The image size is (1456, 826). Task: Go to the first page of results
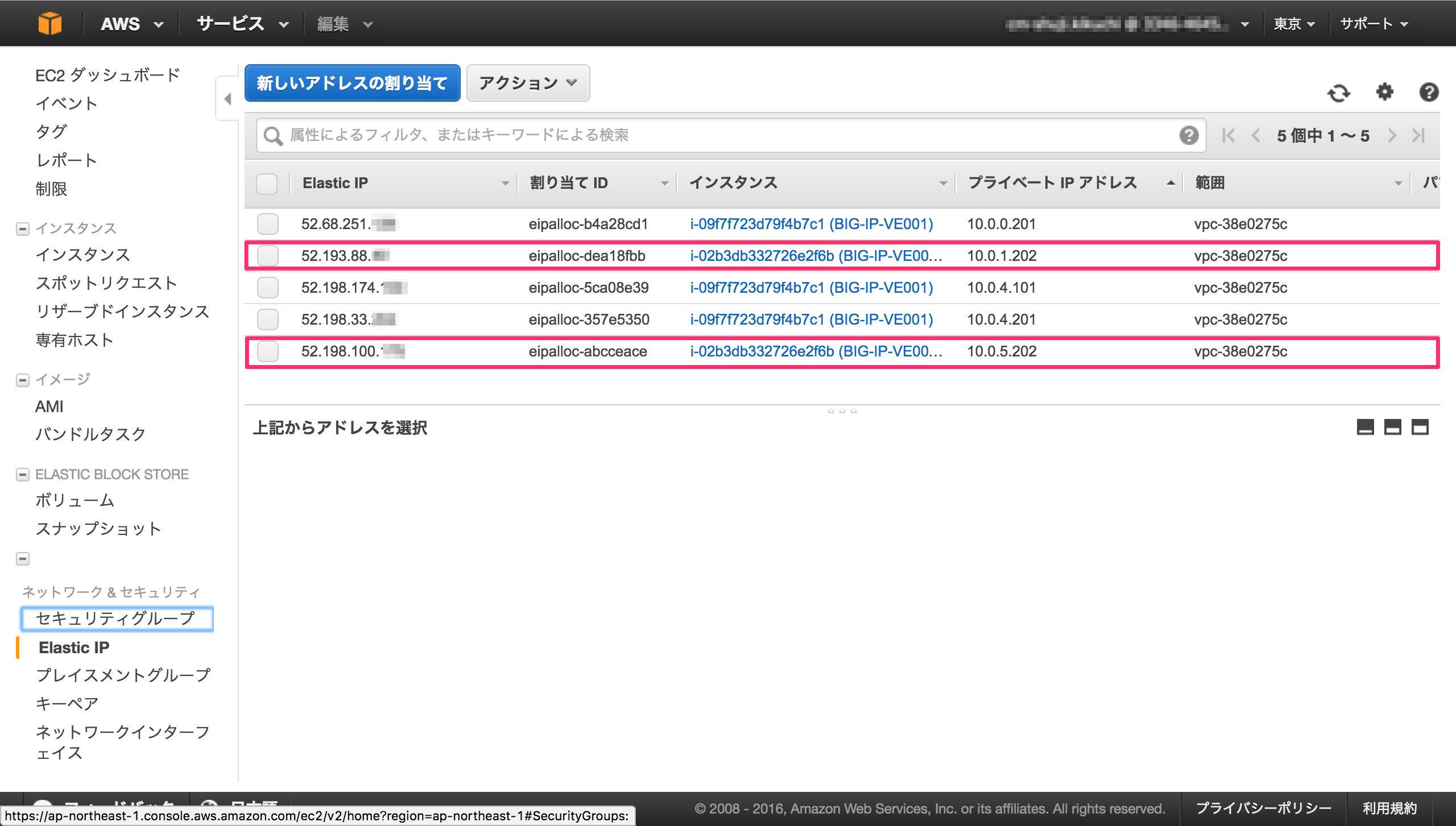point(1228,135)
